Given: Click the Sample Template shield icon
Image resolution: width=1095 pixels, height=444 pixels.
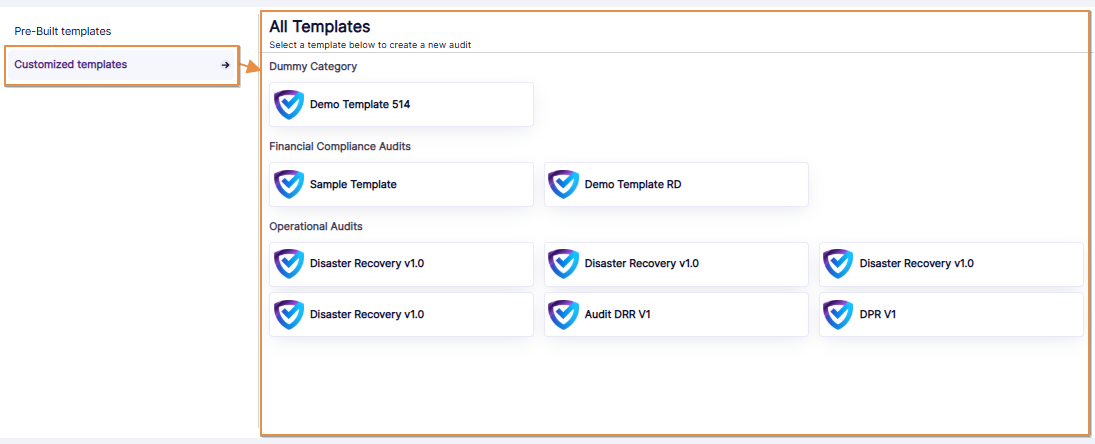Looking at the screenshot, I should (x=289, y=184).
